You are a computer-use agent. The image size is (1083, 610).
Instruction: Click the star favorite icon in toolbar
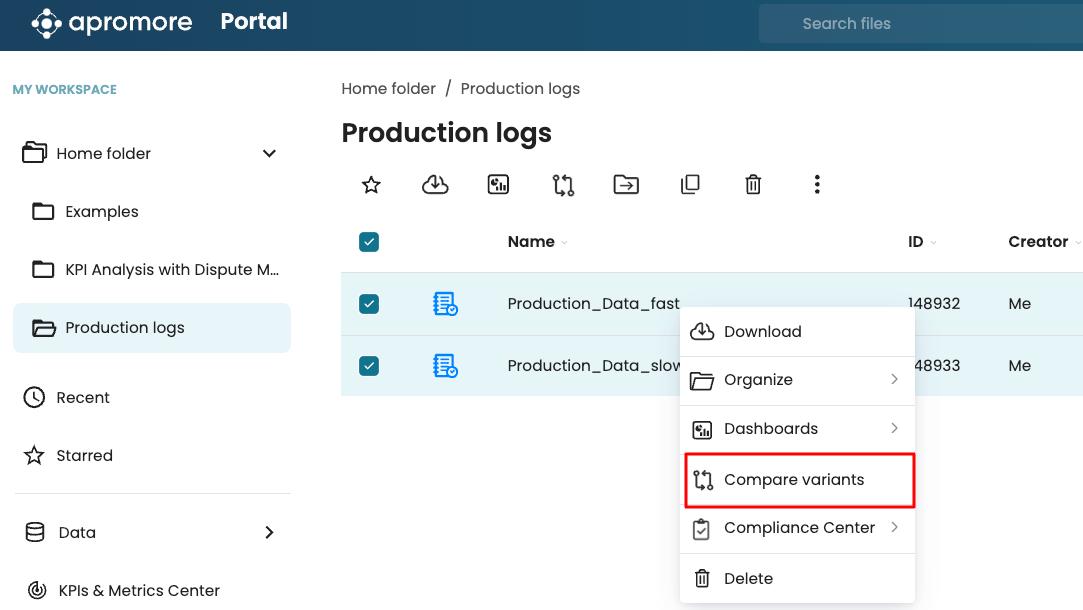[371, 185]
